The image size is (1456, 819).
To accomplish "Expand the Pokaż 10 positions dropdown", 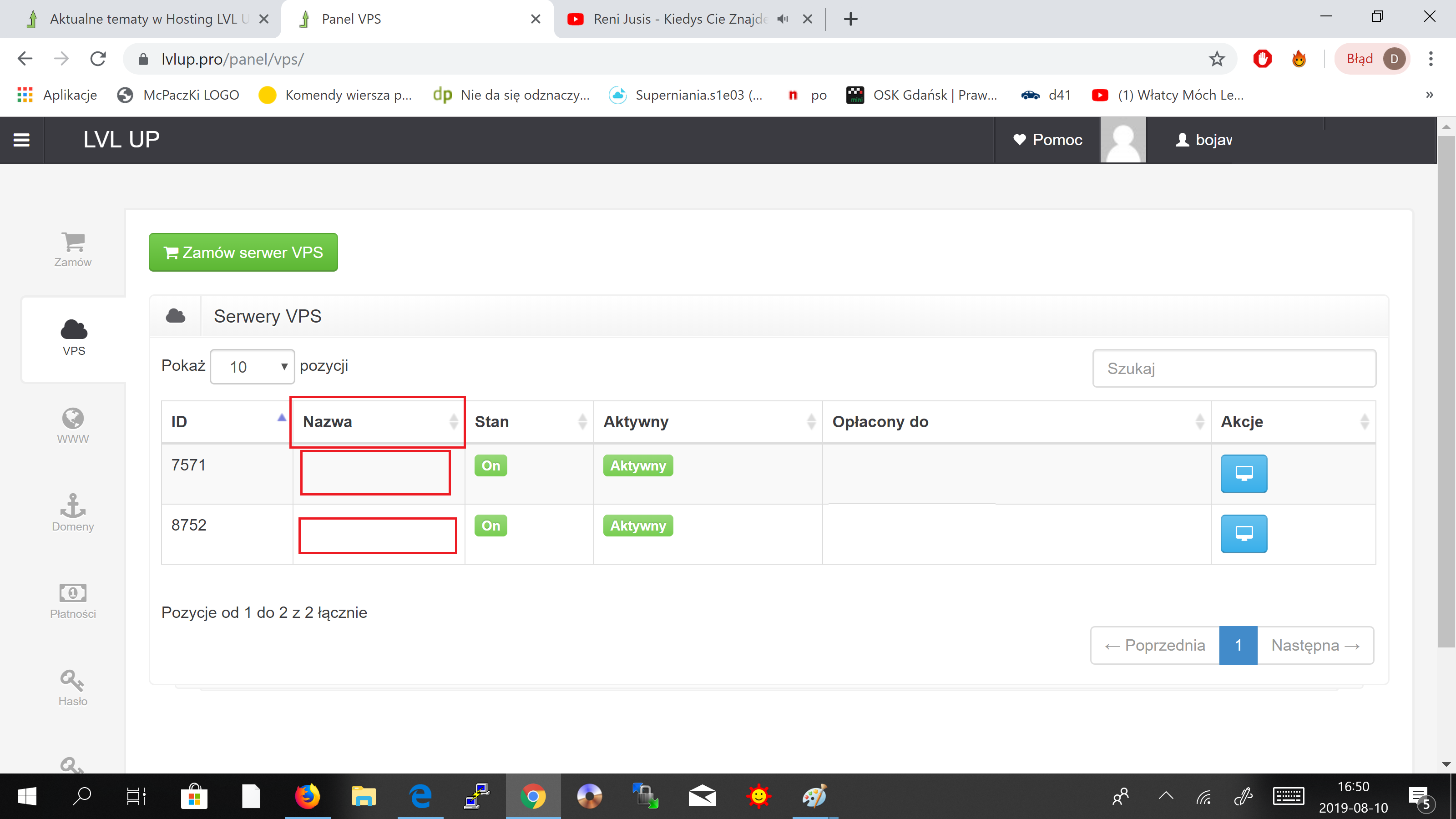I will pyautogui.click(x=252, y=367).
